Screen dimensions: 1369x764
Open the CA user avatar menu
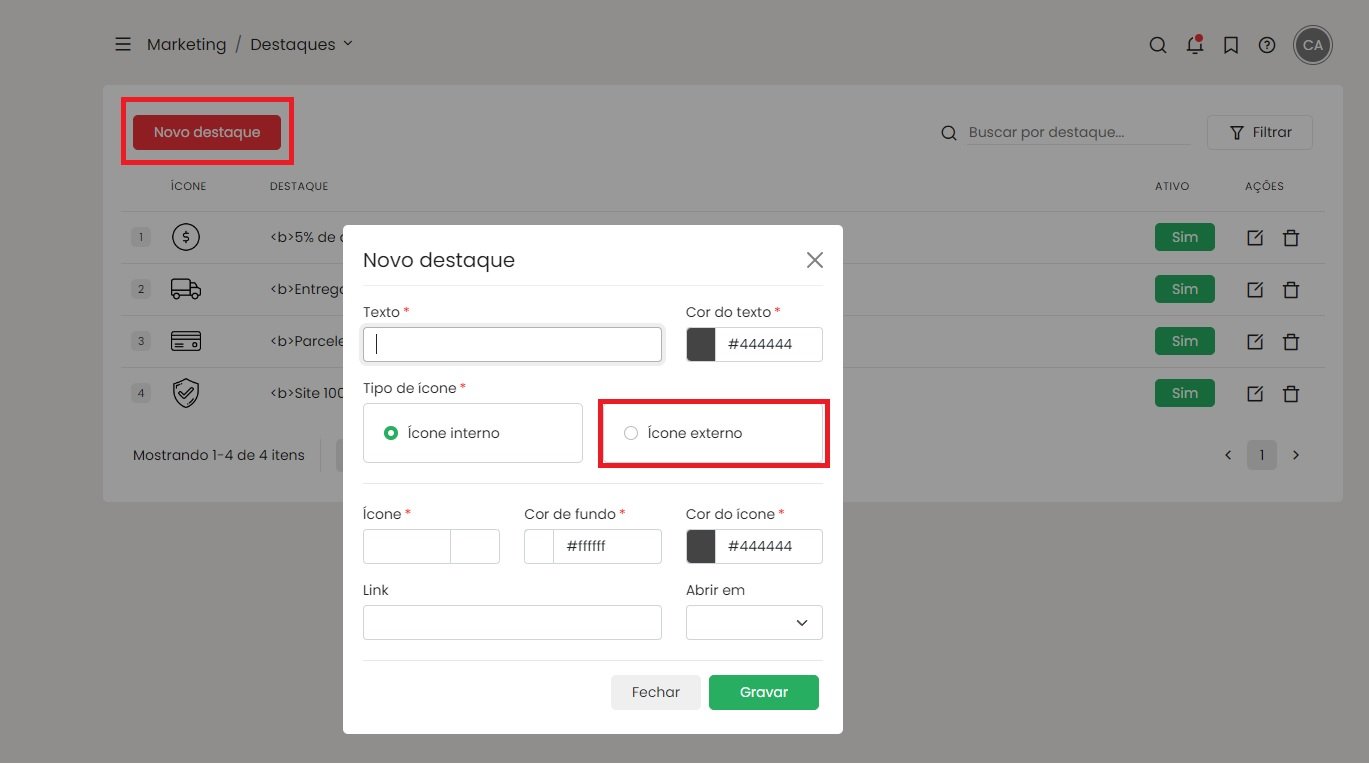coord(1313,45)
